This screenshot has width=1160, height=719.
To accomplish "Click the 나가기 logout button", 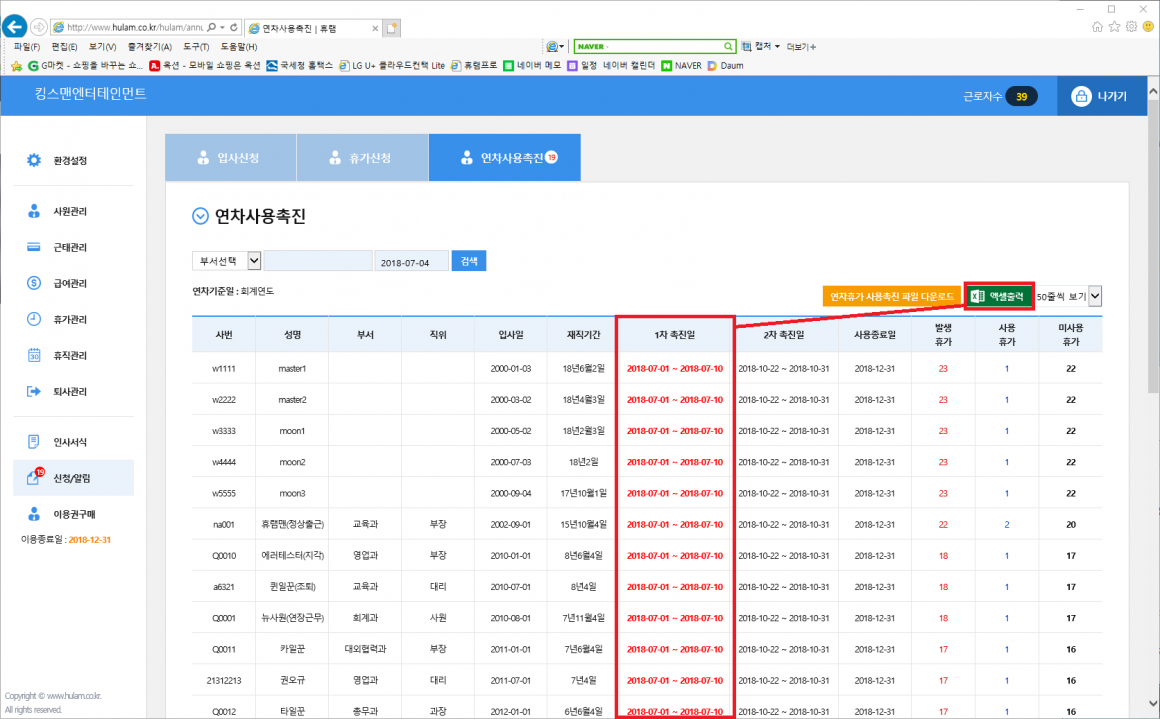I will pyautogui.click(x=1098, y=97).
